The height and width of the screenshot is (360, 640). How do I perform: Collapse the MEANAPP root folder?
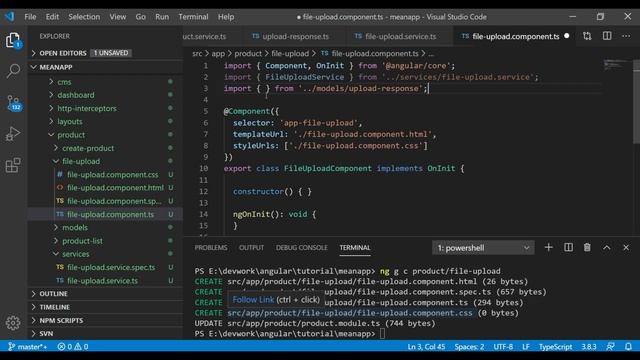(x=56, y=67)
